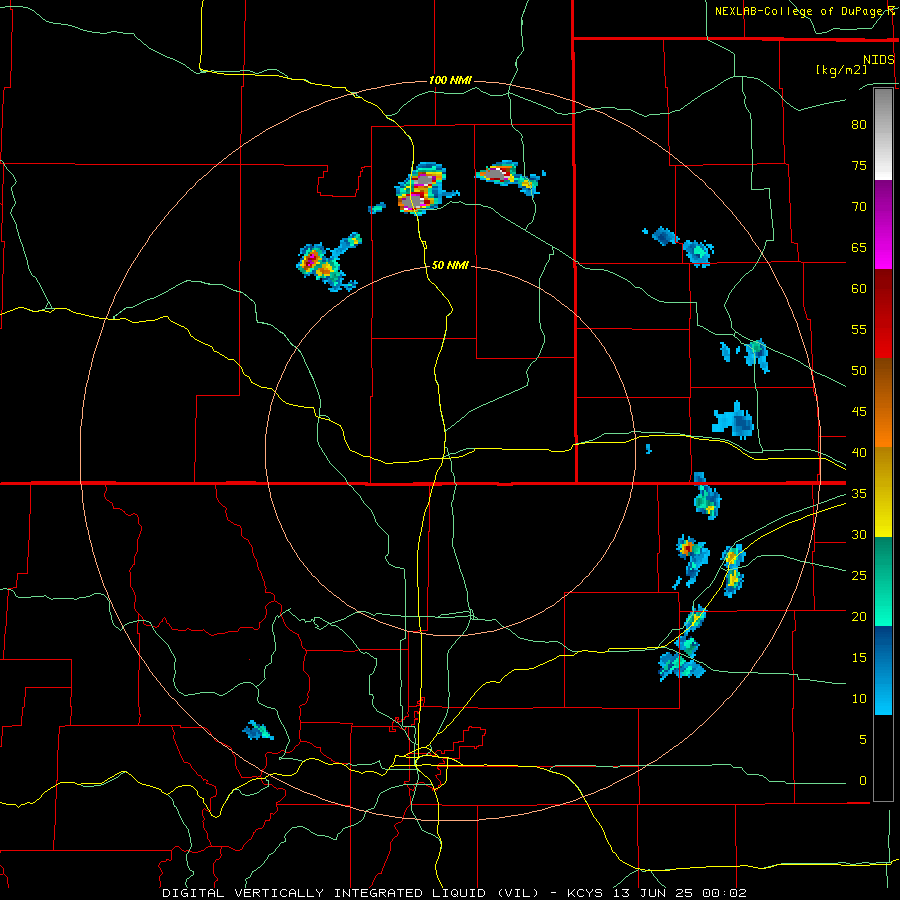Click the 15 value on the VIL scale
The image size is (900, 900).
[859, 657]
